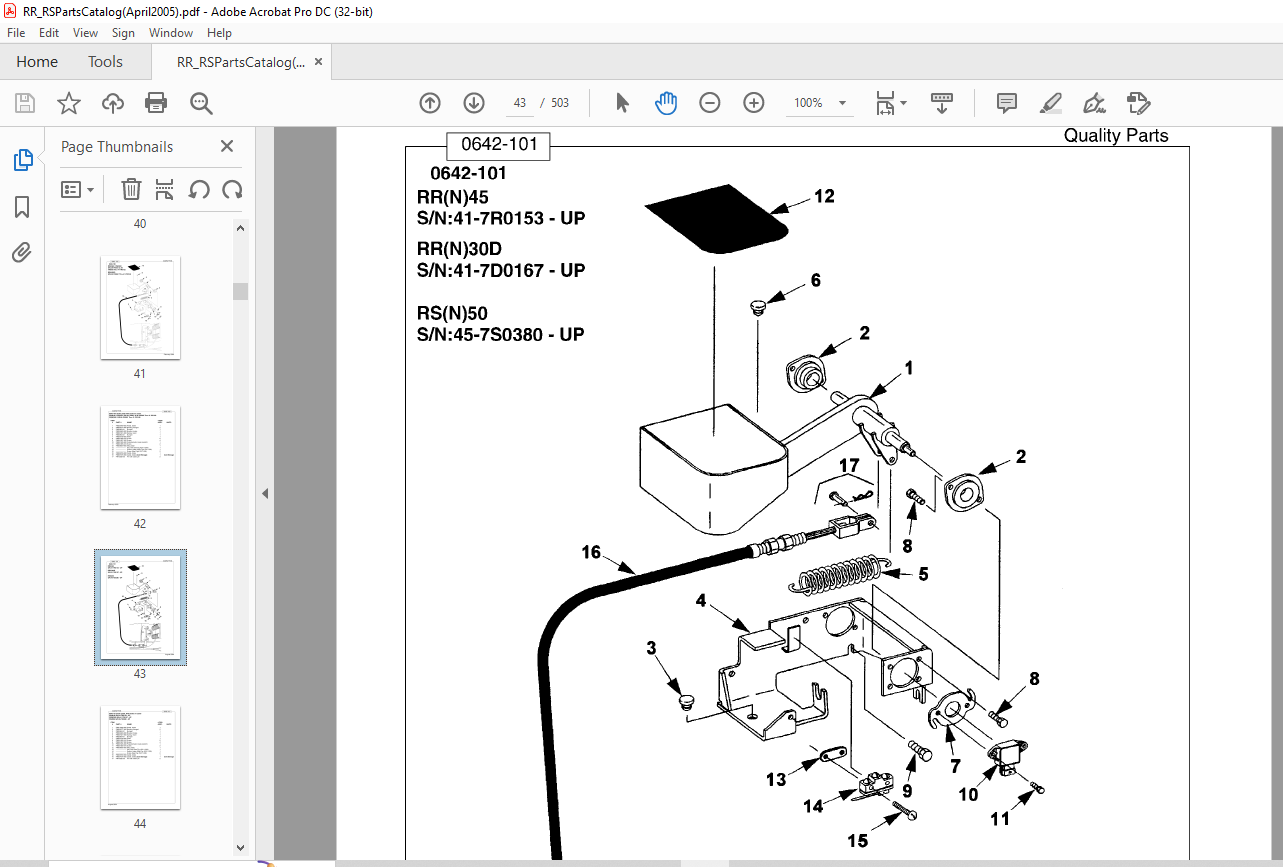Image resolution: width=1283 pixels, height=867 pixels.
Task: Open the Sign menu
Action: tap(123, 33)
